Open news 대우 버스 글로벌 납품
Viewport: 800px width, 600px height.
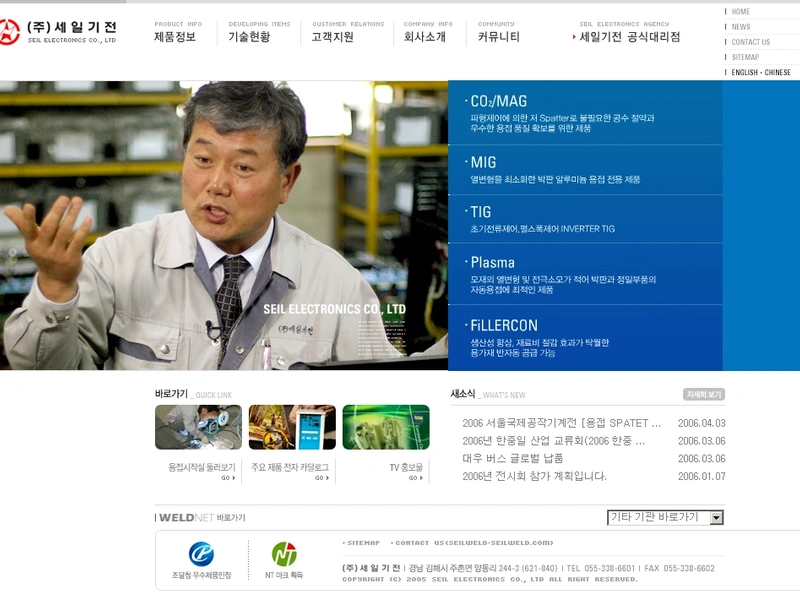pyautogui.click(x=513, y=458)
